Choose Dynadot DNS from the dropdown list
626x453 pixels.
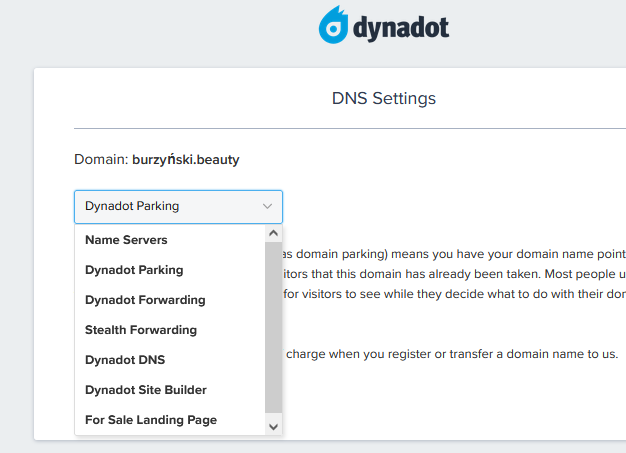click(x=125, y=360)
